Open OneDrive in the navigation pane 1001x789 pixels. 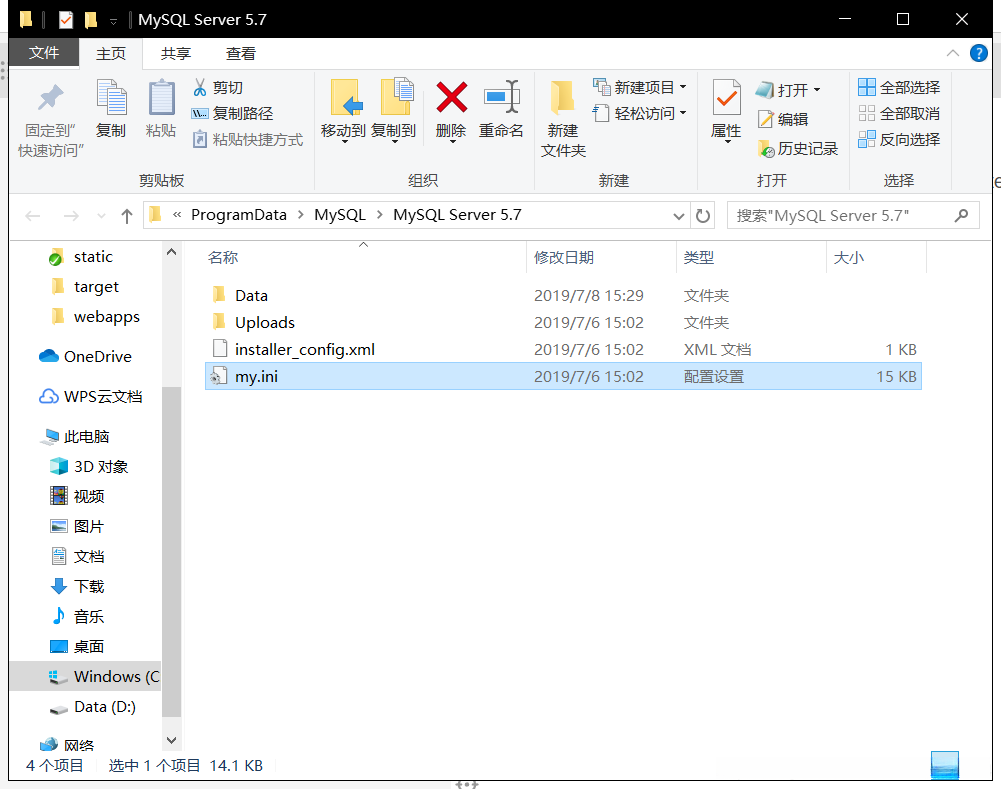click(85, 356)
